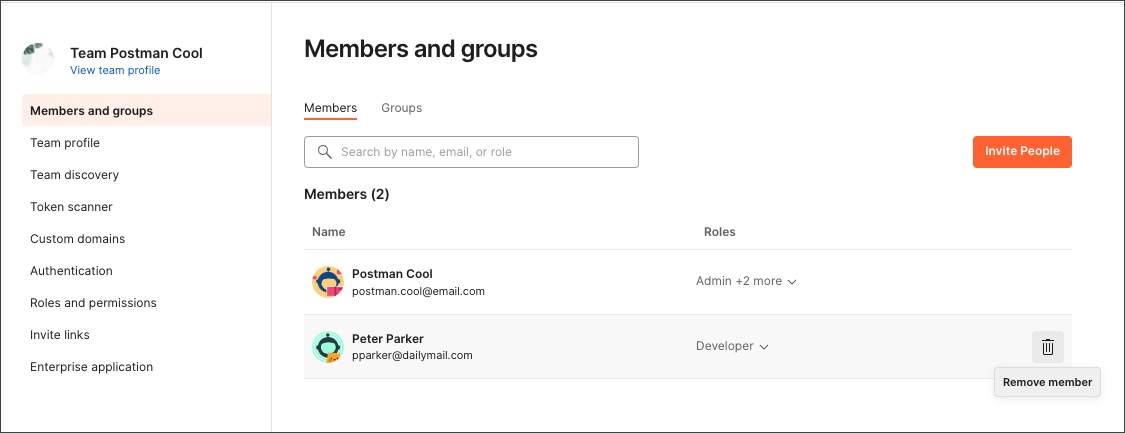This screenshot has width=1125, height=433.
Task: Click the Postman Cool member name
Action: [x=392, y=274]
